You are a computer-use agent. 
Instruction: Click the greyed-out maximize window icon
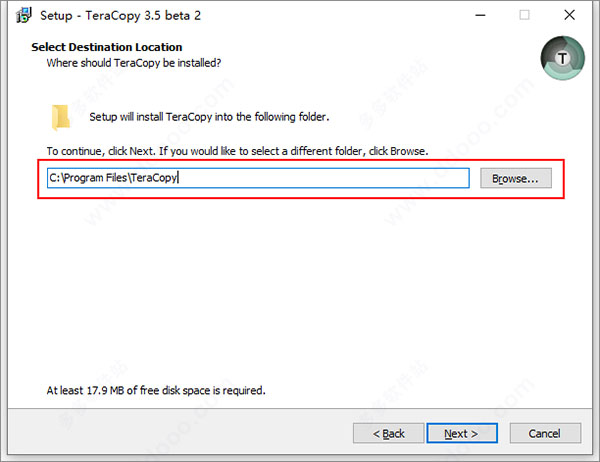click(524, 15)
